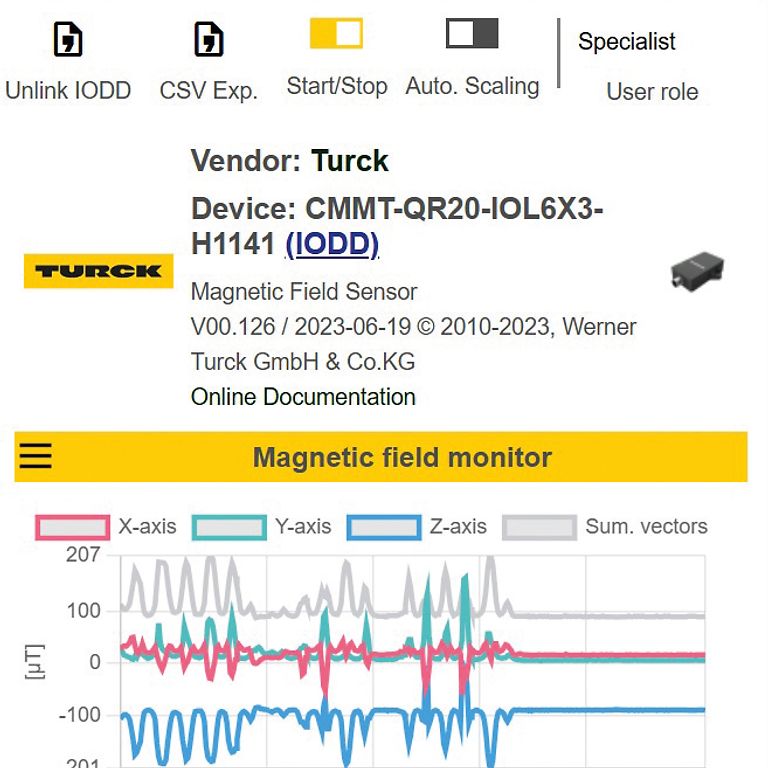This screenshot has height=768, width=768.
Task: Toggle Sum. vectors series in the legend
Action: coord(540,527)
